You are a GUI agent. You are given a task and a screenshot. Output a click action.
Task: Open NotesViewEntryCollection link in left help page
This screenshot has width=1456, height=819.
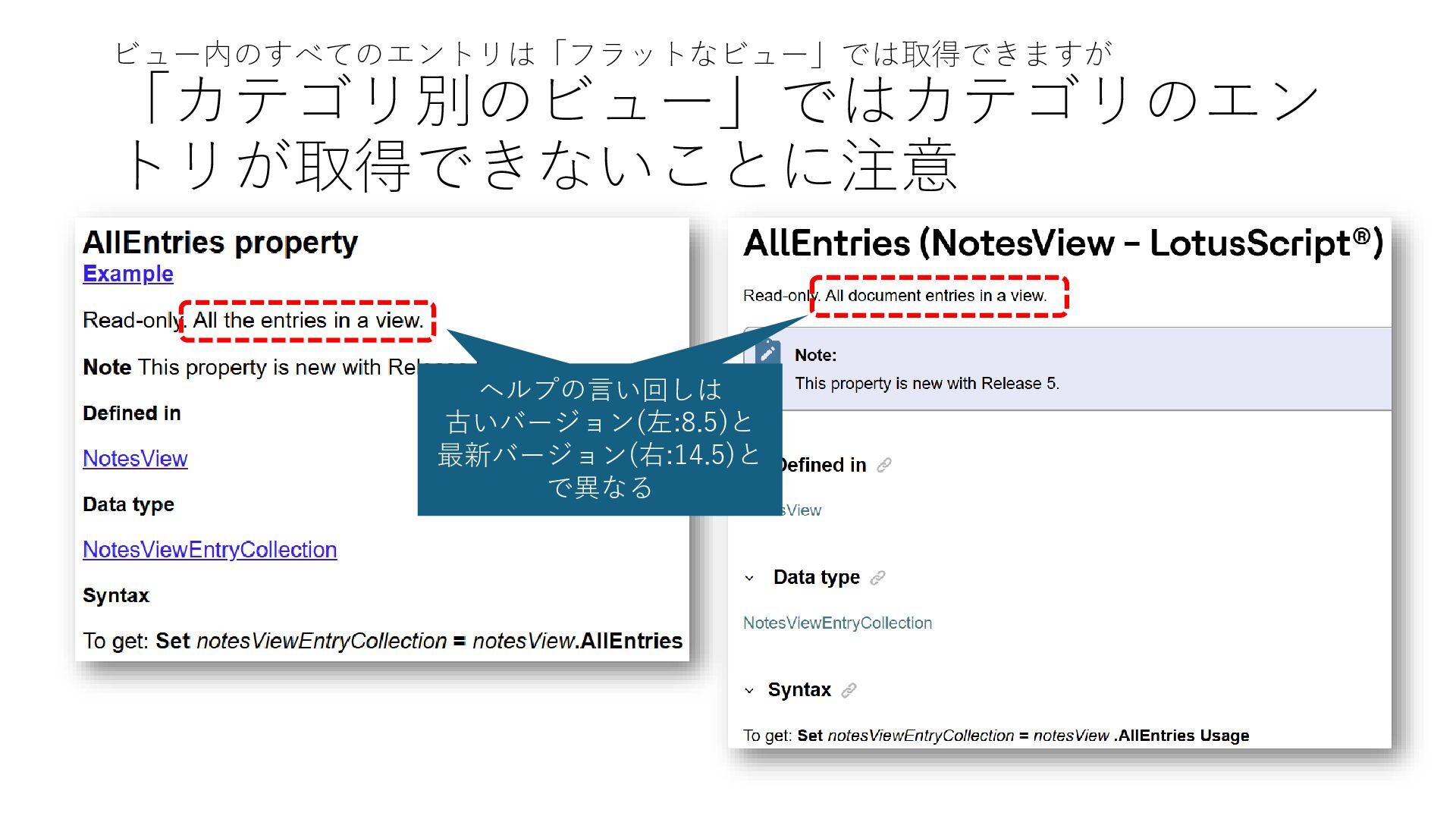tap(209, 550)
